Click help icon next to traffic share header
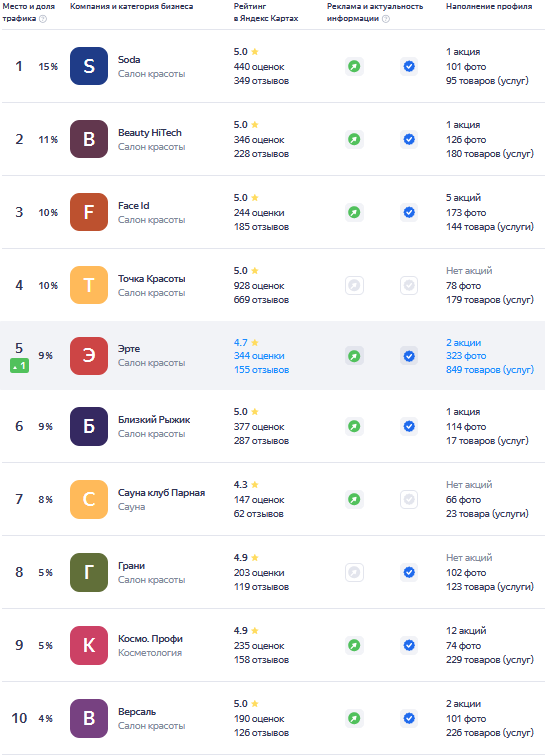 [43, 19]
